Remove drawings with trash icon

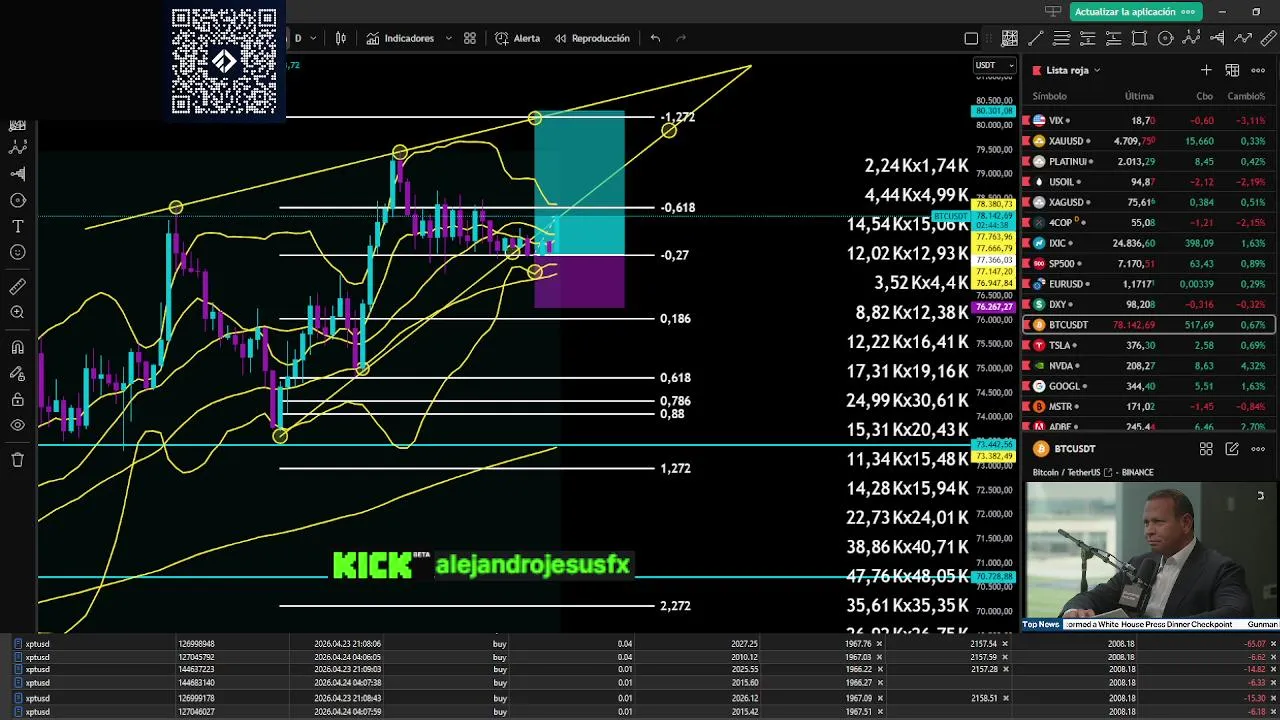point(17,460)
